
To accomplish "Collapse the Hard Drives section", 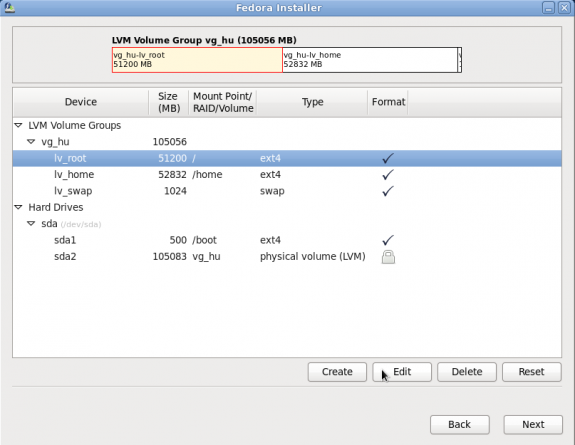I will point(18,207).
